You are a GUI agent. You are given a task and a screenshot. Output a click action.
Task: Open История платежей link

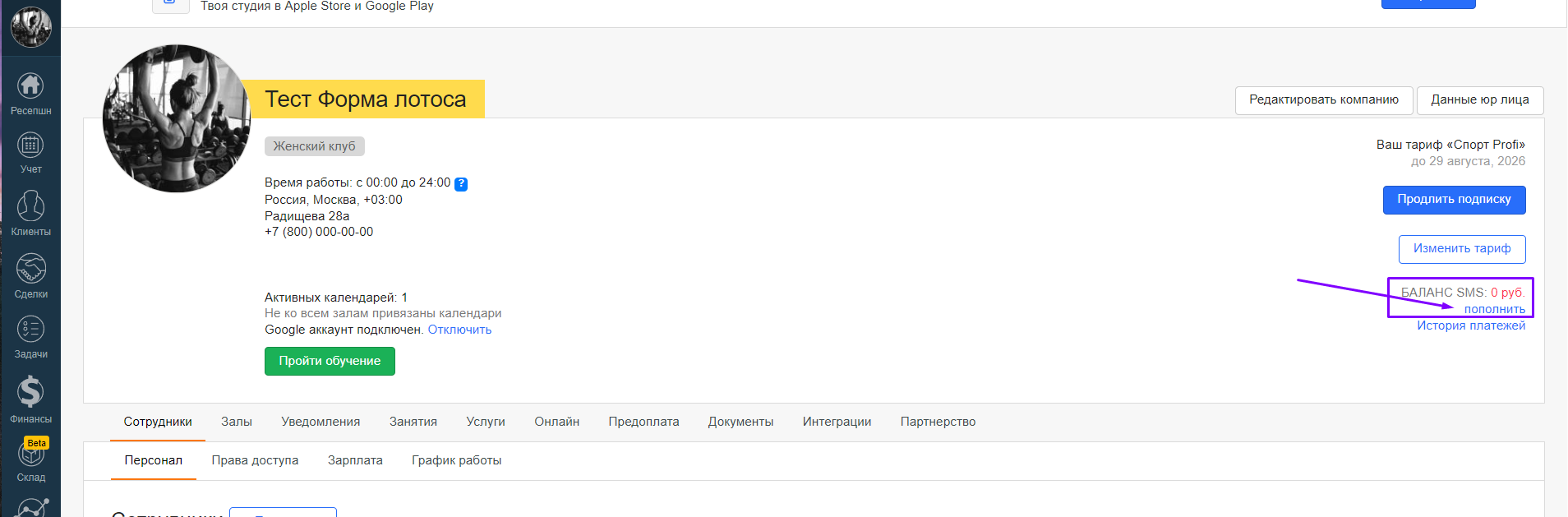coord(1470,325)
